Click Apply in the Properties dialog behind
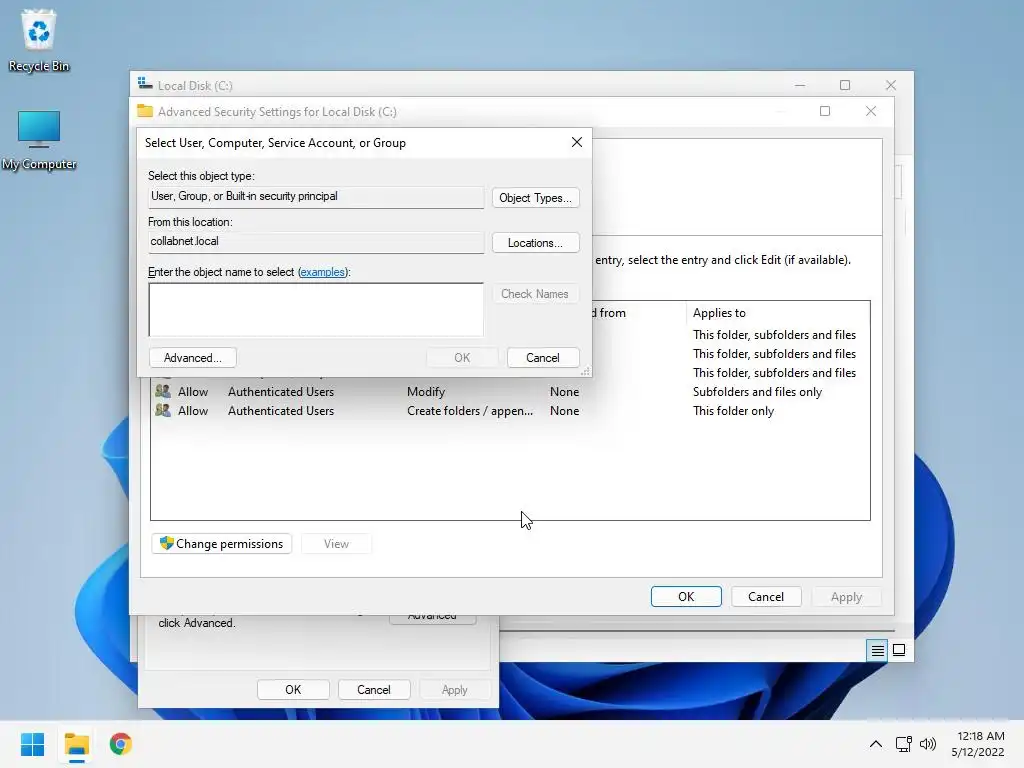This screenshot has height=768, width=1024. coord(455,690)
